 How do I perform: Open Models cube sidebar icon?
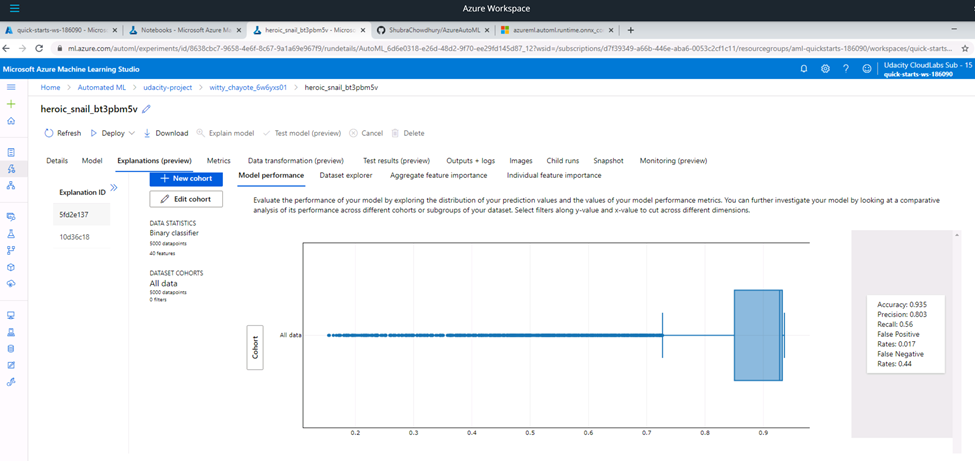click(11, 267)
